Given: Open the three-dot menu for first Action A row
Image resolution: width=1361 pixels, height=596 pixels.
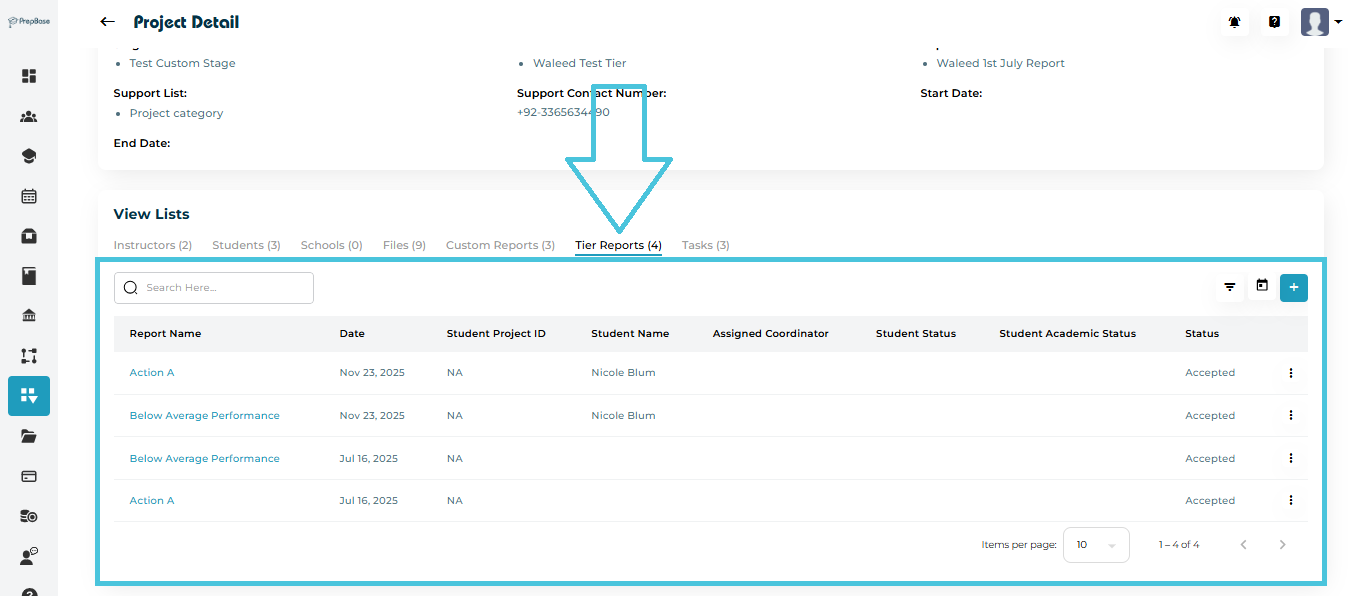Looking at the screenshot, I should (x=1290, y=373).
